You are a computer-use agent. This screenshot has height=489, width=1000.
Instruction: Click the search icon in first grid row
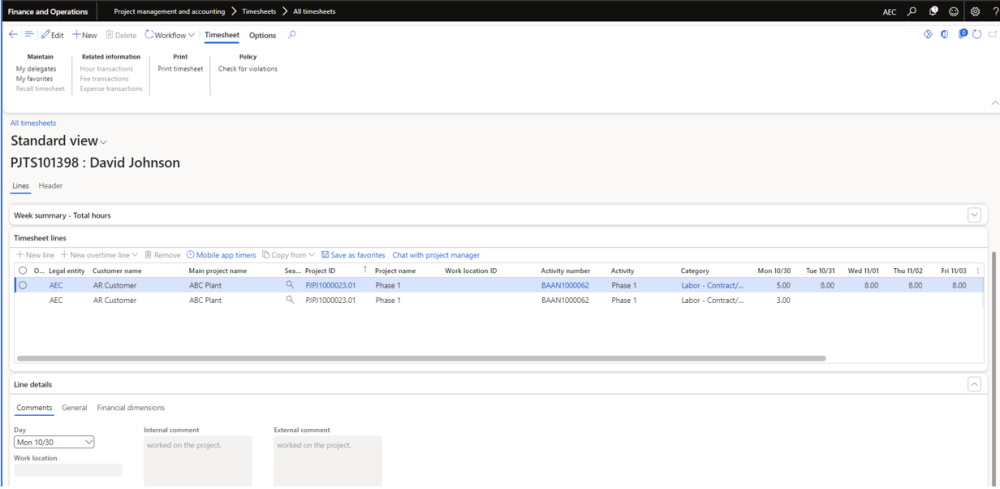click(x=290, y=285)
